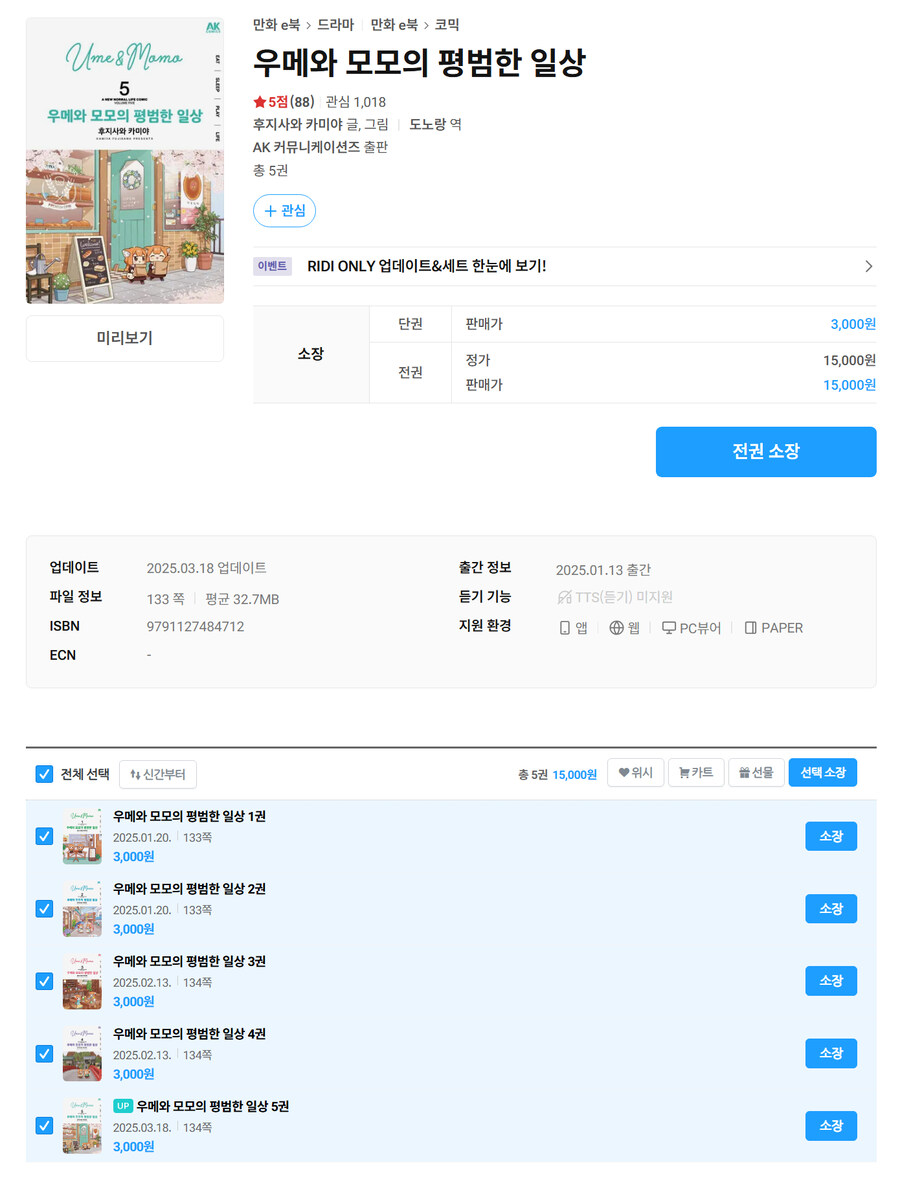Change sort order with 신간부터 button
This screenshot has width=900, height=1181.
click(x=158, y=774)
